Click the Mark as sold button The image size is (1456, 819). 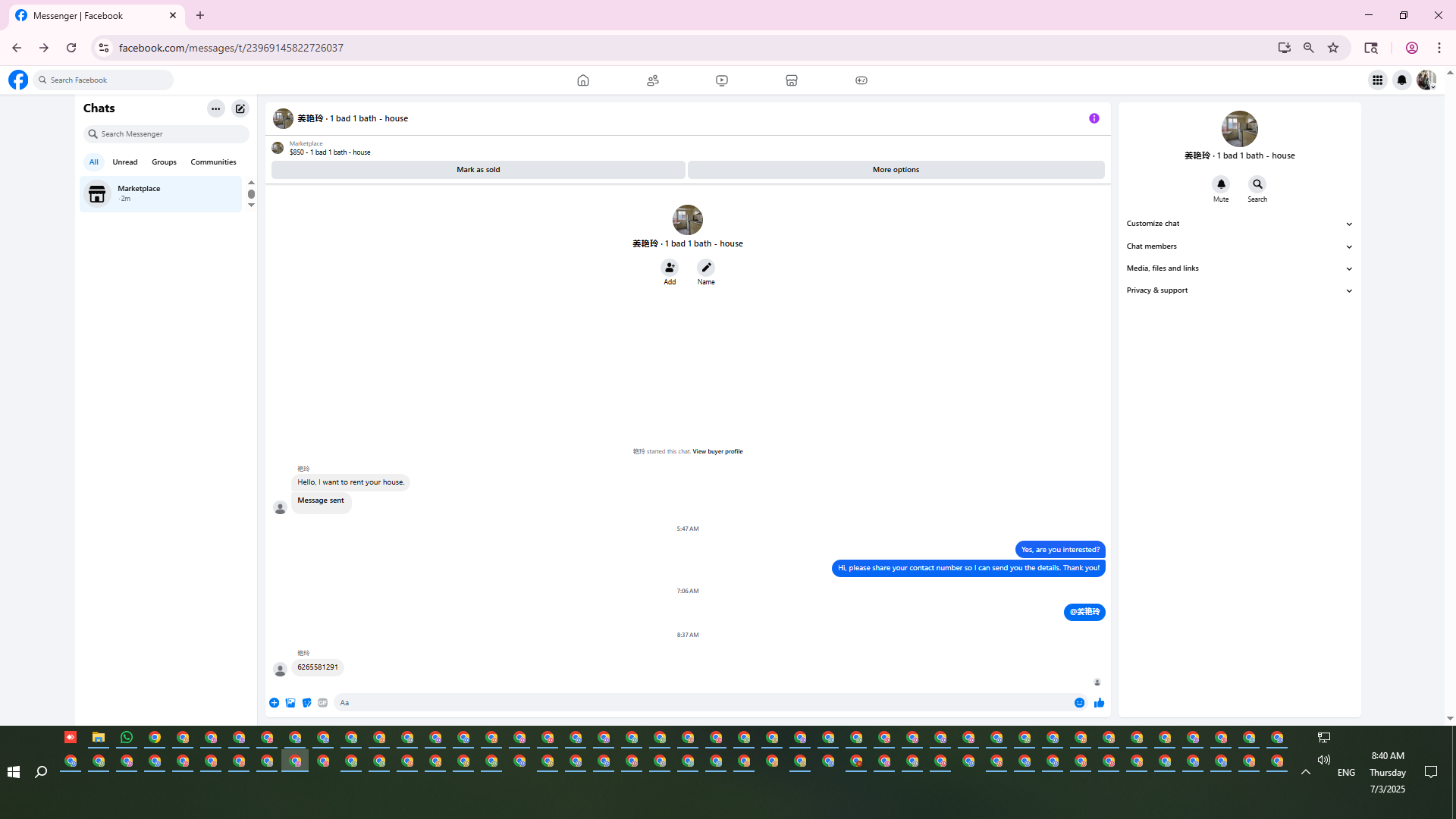(x=478, y=170)
